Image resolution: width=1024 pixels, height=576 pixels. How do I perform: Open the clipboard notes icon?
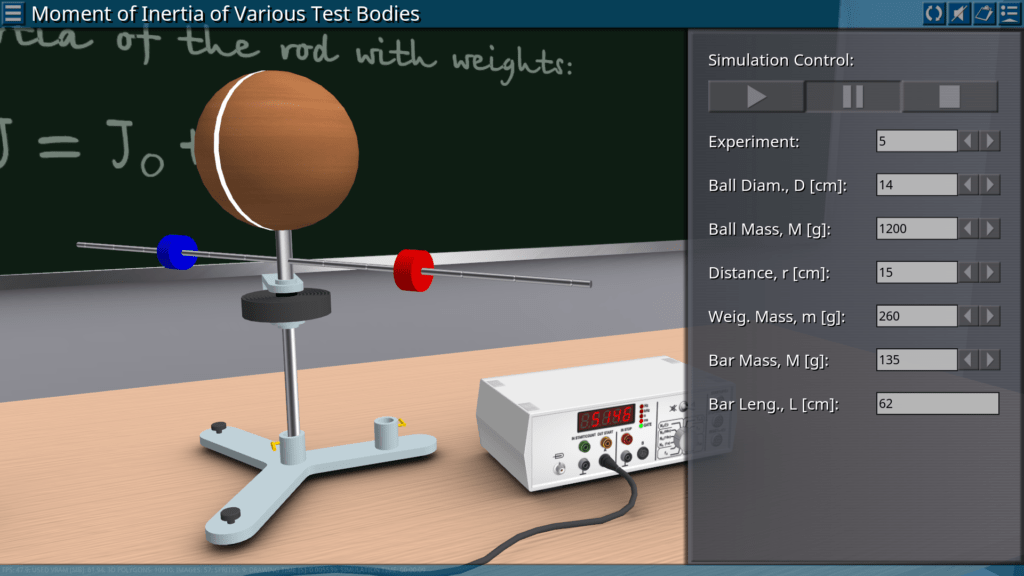(x=984, y=13)
